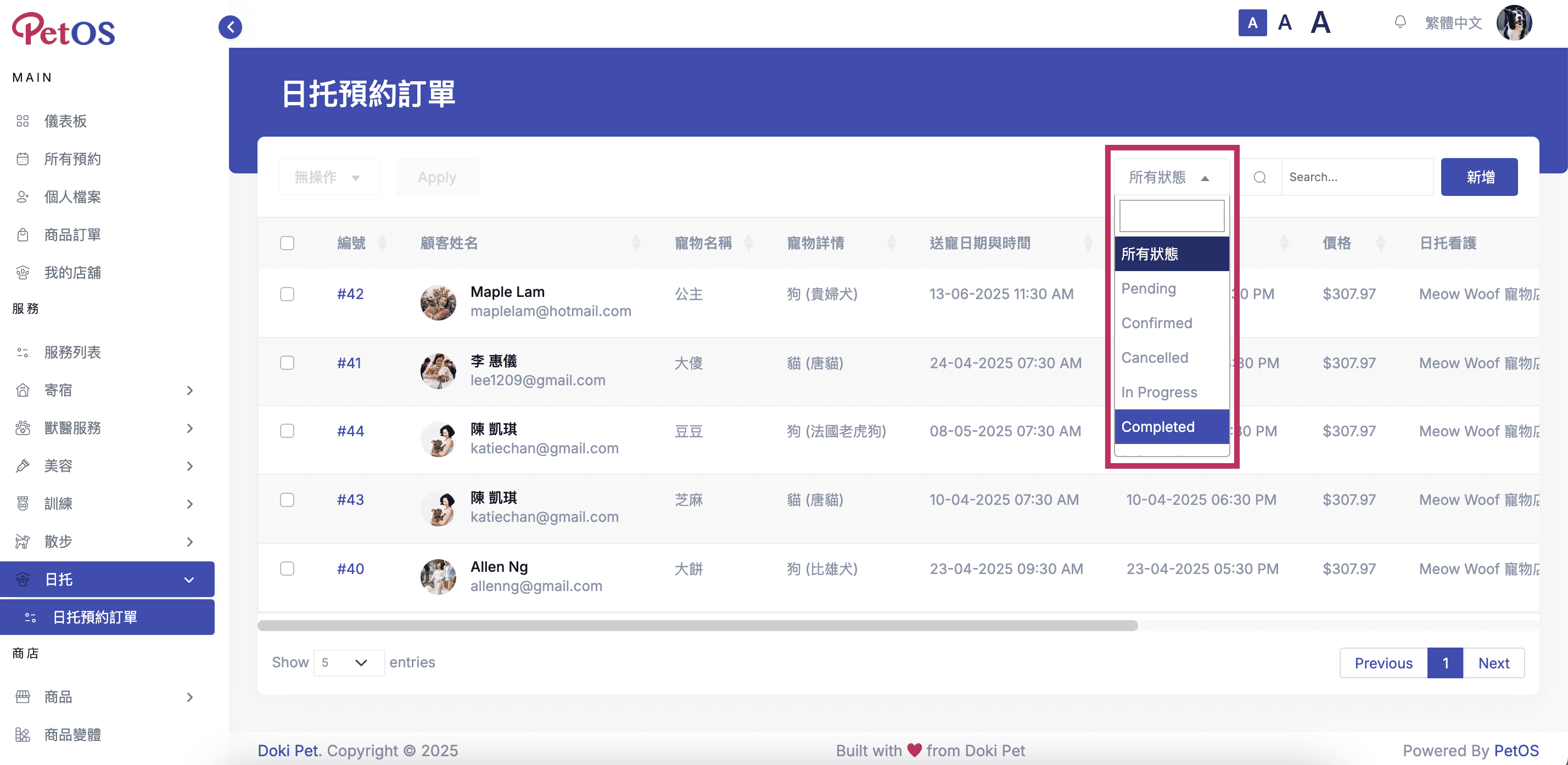Go to the Next page
Viewport: 1568px width, 765px height.
point(1494,663)
